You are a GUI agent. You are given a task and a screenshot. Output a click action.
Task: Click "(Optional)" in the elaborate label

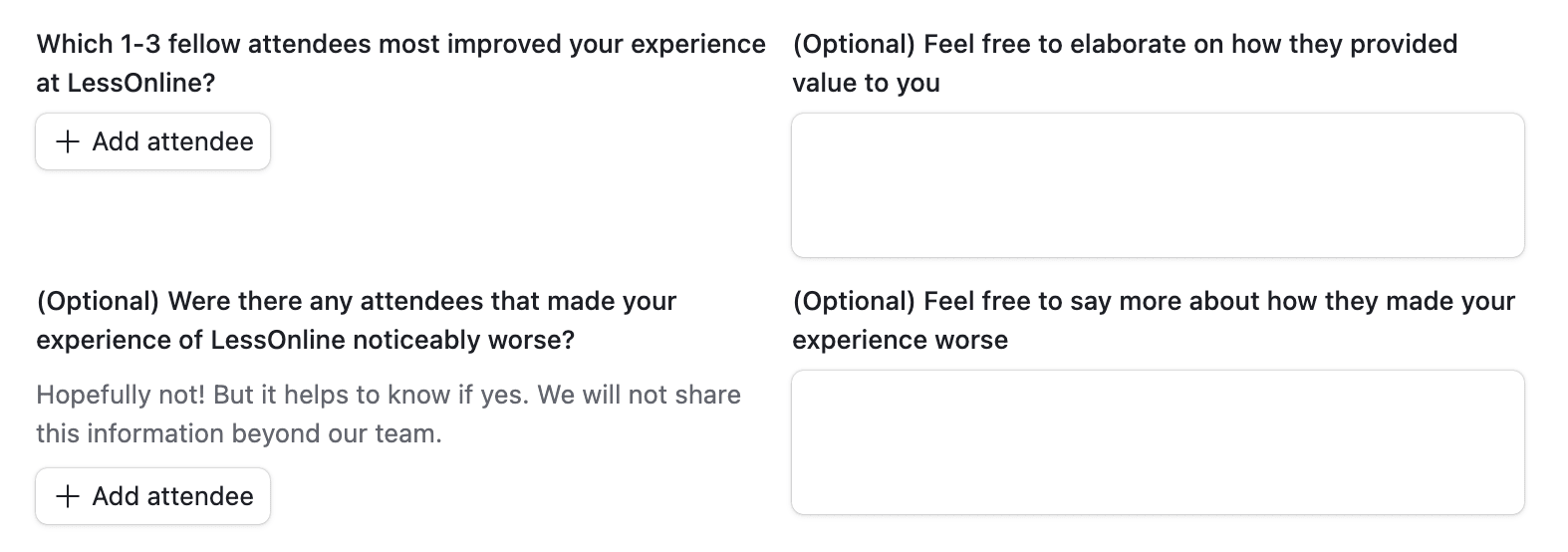coord(853,45)
